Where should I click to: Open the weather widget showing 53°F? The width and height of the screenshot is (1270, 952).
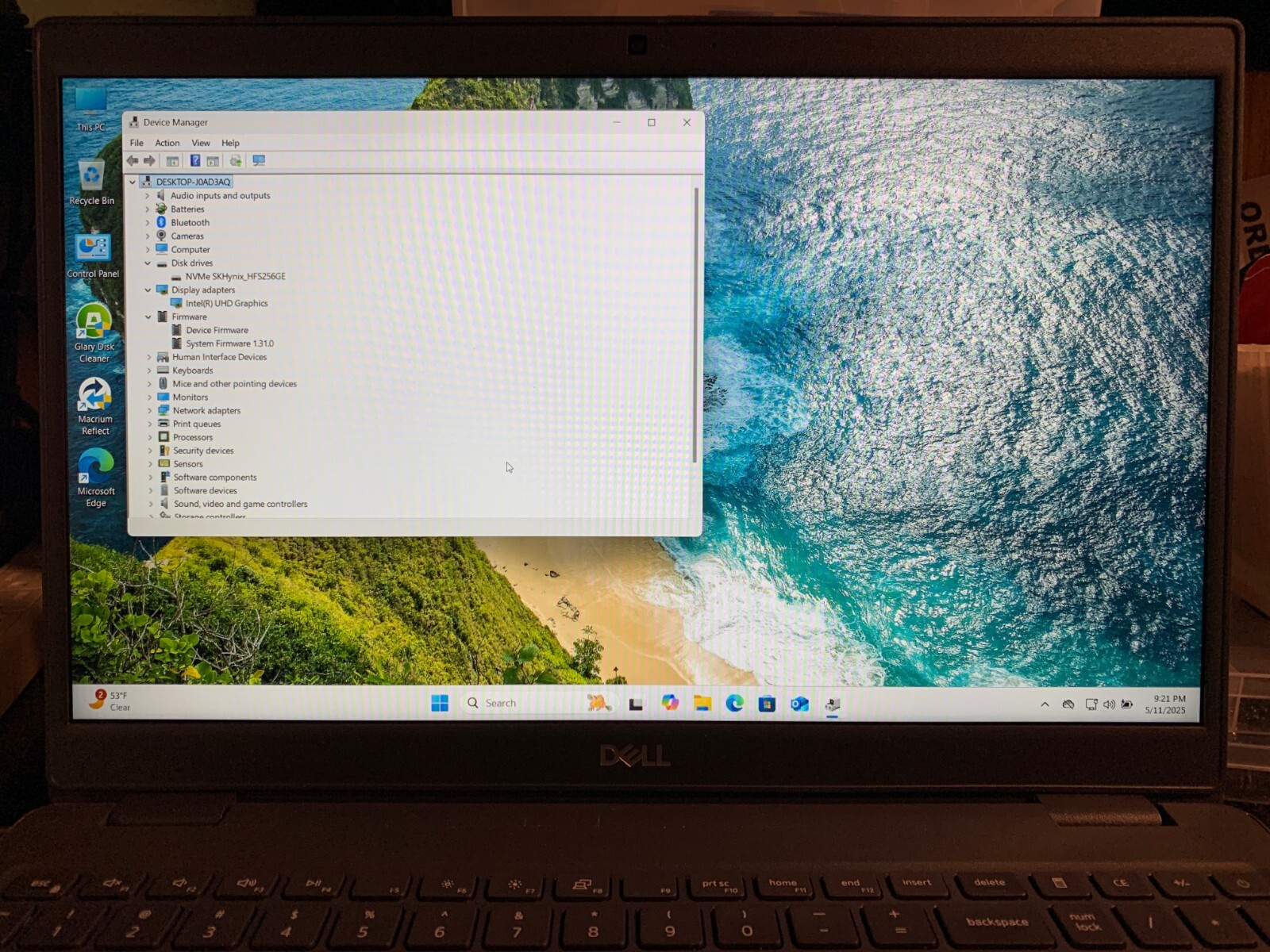110,701
